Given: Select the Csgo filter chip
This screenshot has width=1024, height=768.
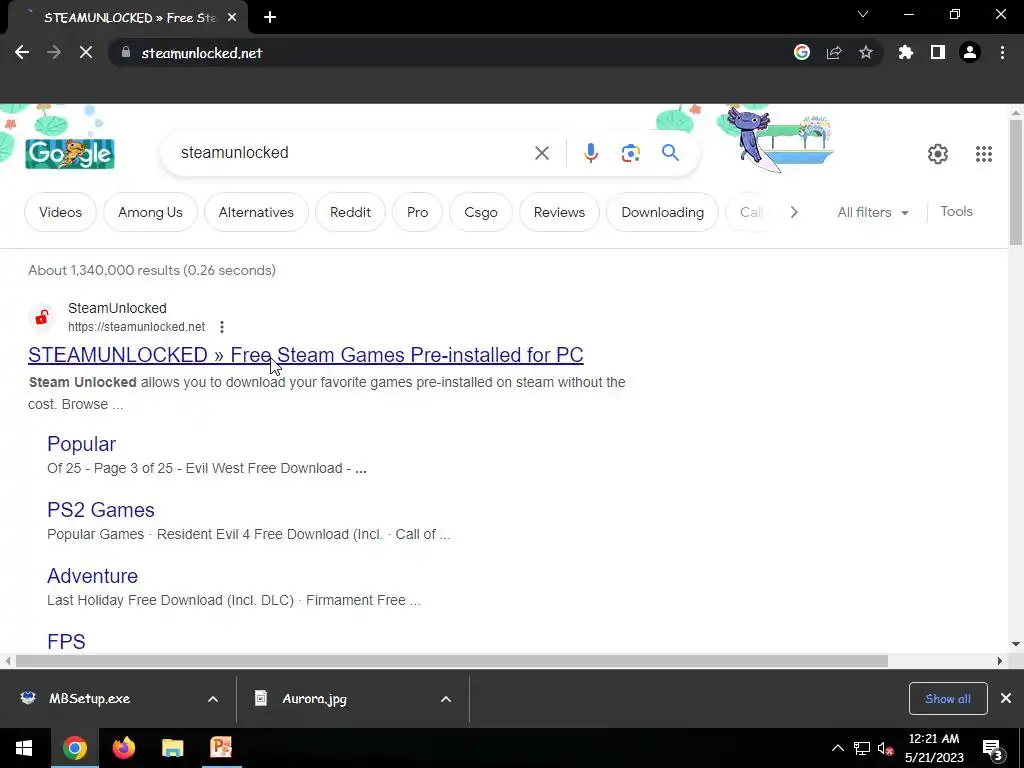Looking at the screenshot, I should (481, 212).
